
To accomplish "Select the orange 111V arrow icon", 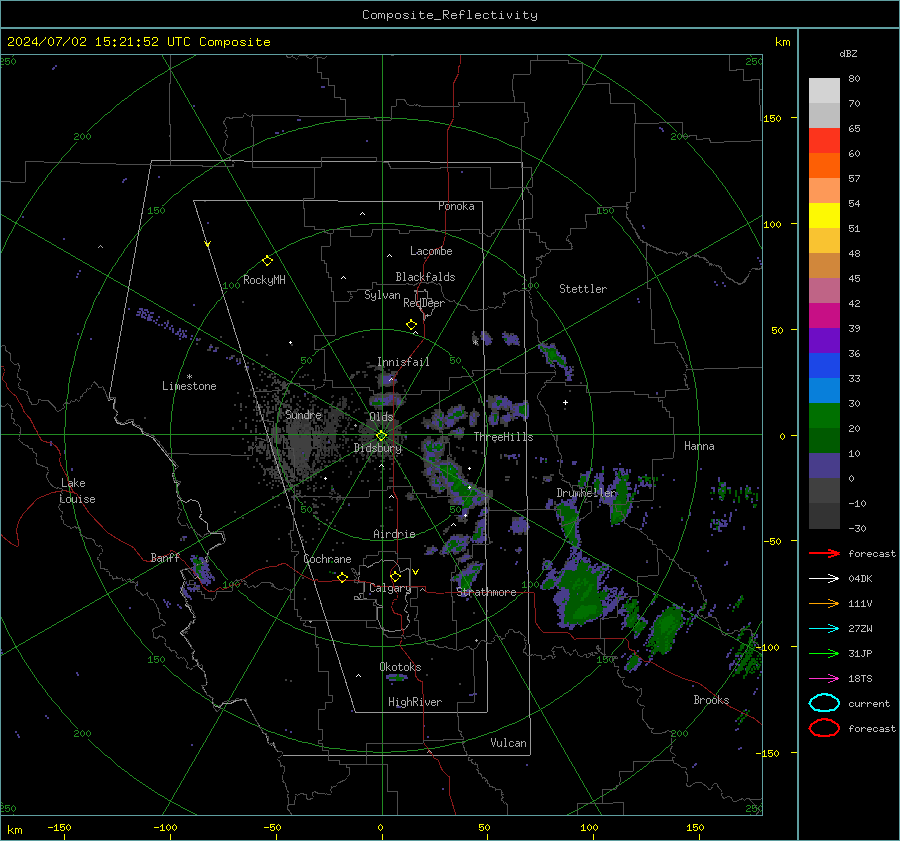I will (x=824, y=603).
